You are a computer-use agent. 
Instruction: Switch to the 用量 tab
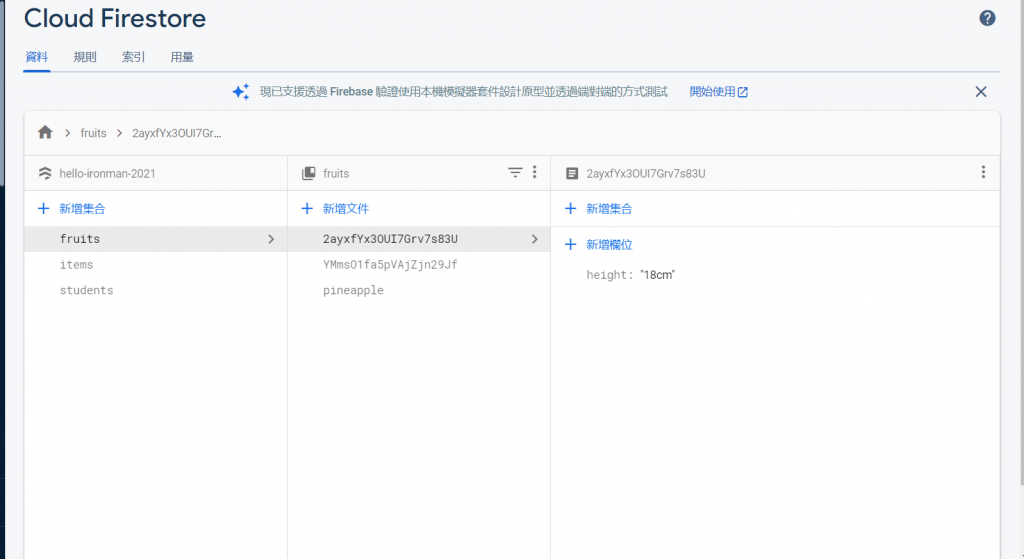tap(182, 57)
